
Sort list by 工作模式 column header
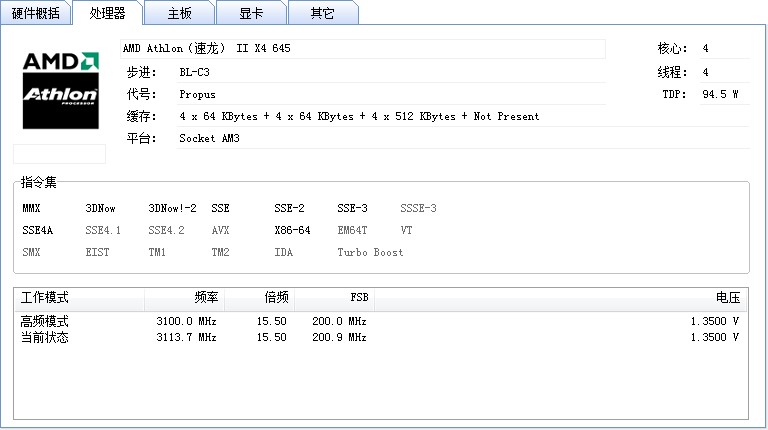pos(78,298)
